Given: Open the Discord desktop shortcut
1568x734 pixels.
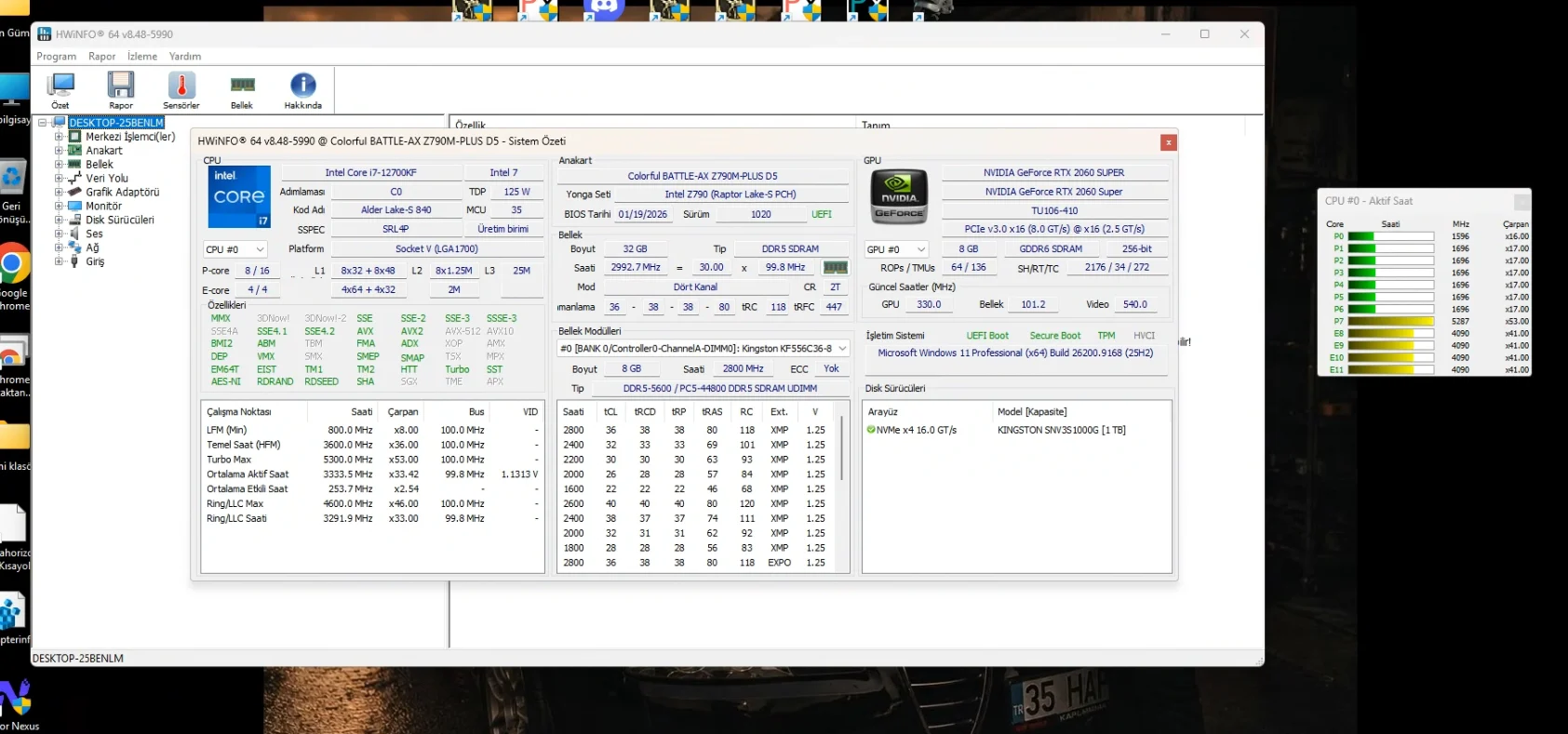Looking at the screenshot, I should tap(604, 9).
